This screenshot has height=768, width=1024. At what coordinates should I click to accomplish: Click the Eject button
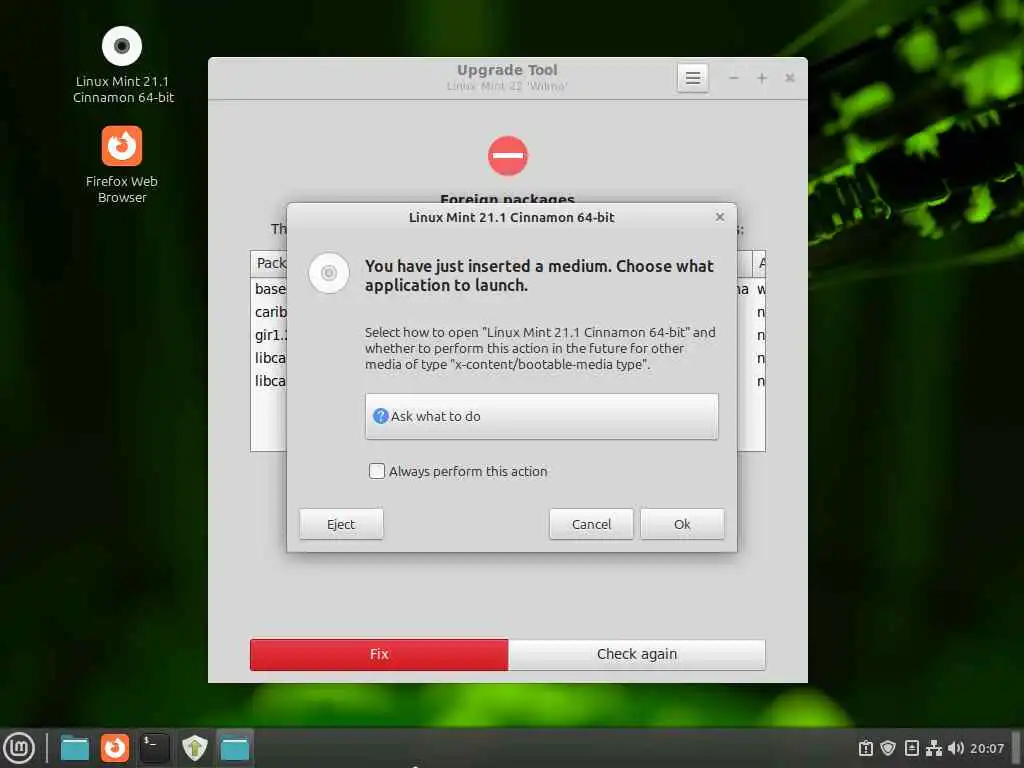[341, 524]
